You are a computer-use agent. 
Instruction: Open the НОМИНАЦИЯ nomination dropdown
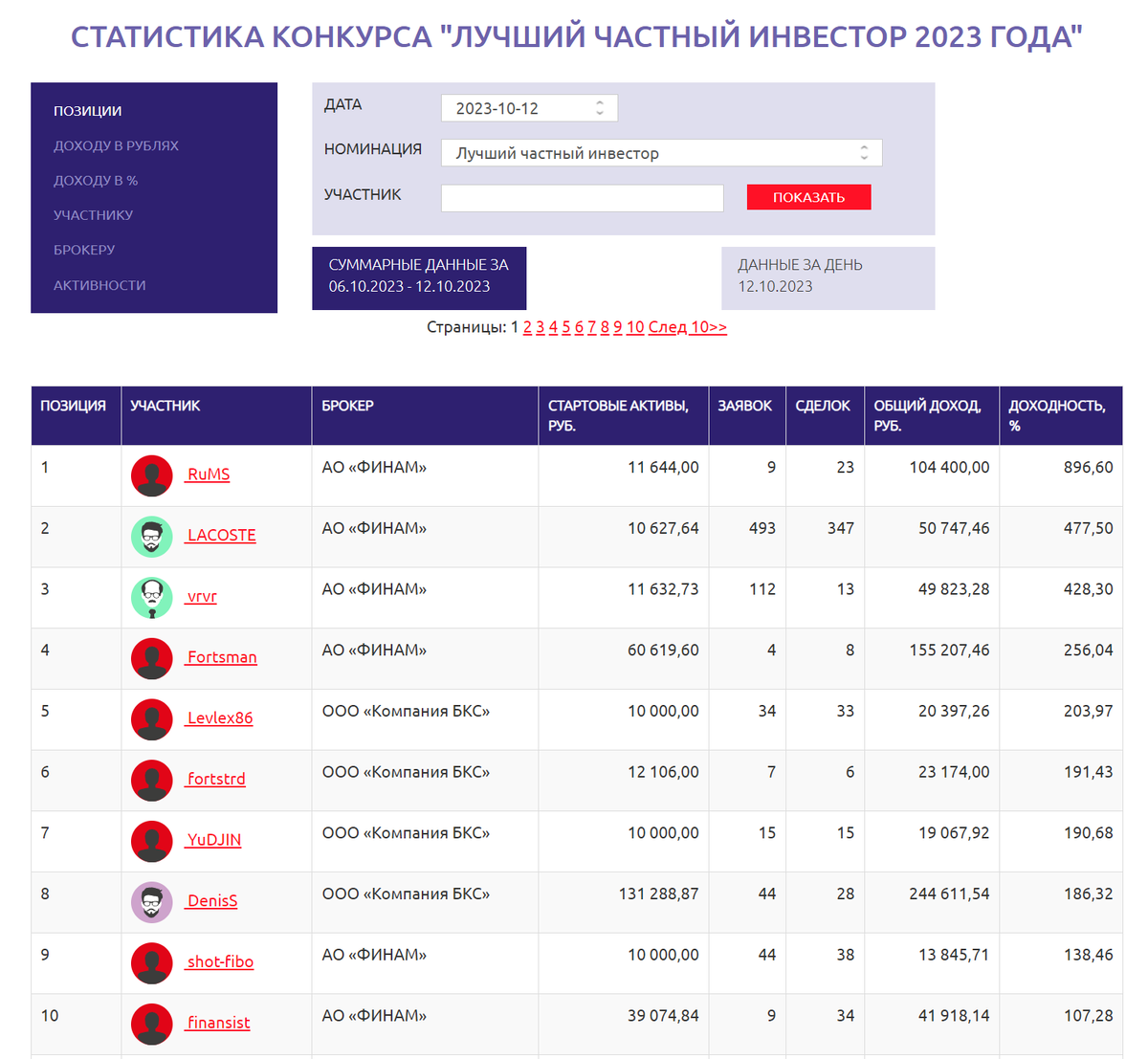click(x=660, y=152)
